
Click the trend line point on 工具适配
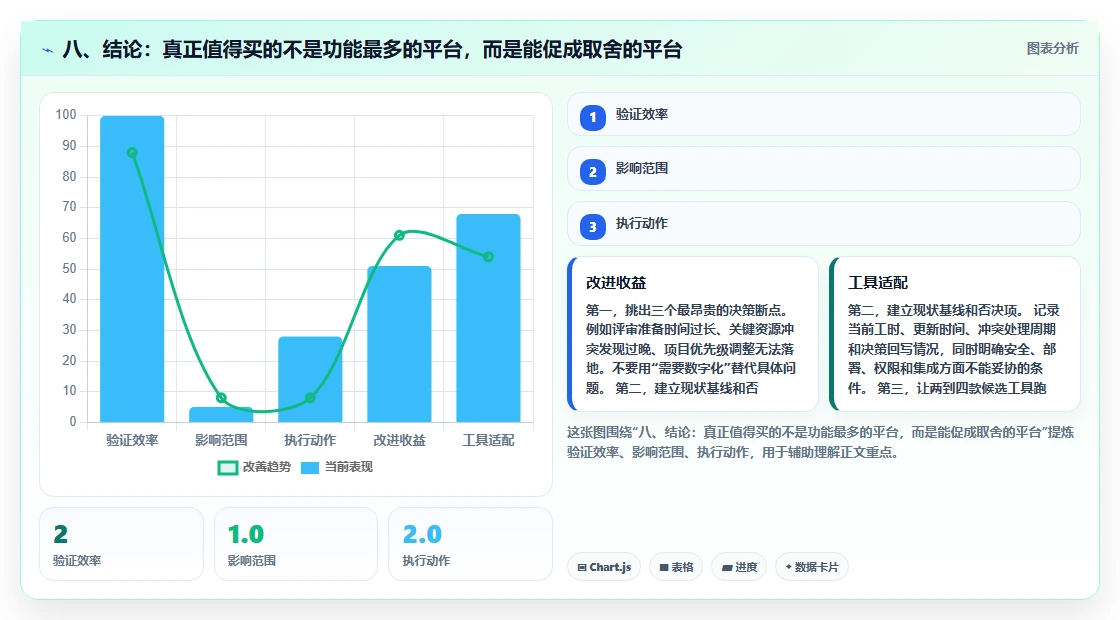coord(489,256)
